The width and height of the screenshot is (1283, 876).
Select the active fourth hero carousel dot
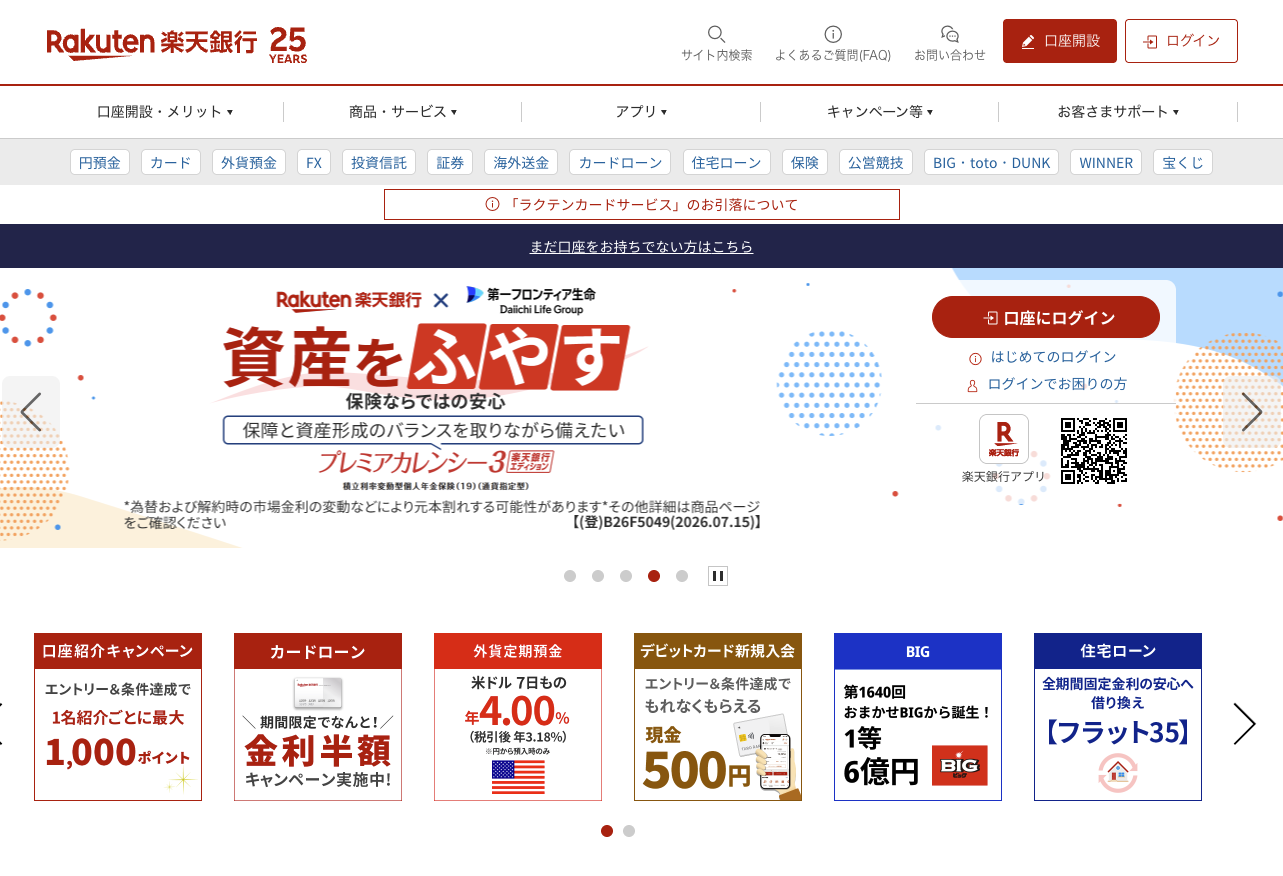(654, 576)
